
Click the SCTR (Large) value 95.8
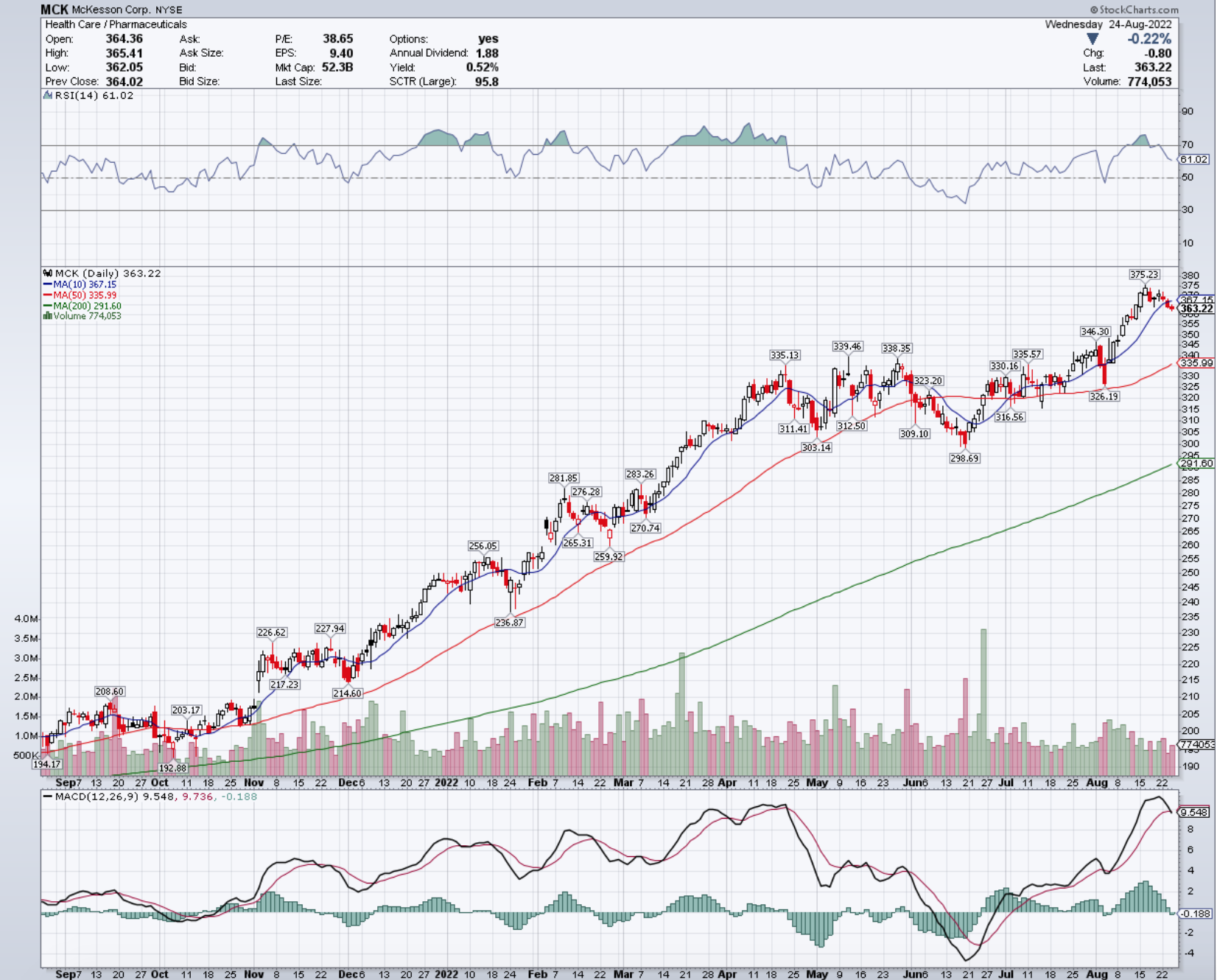(x=487, y=82)
